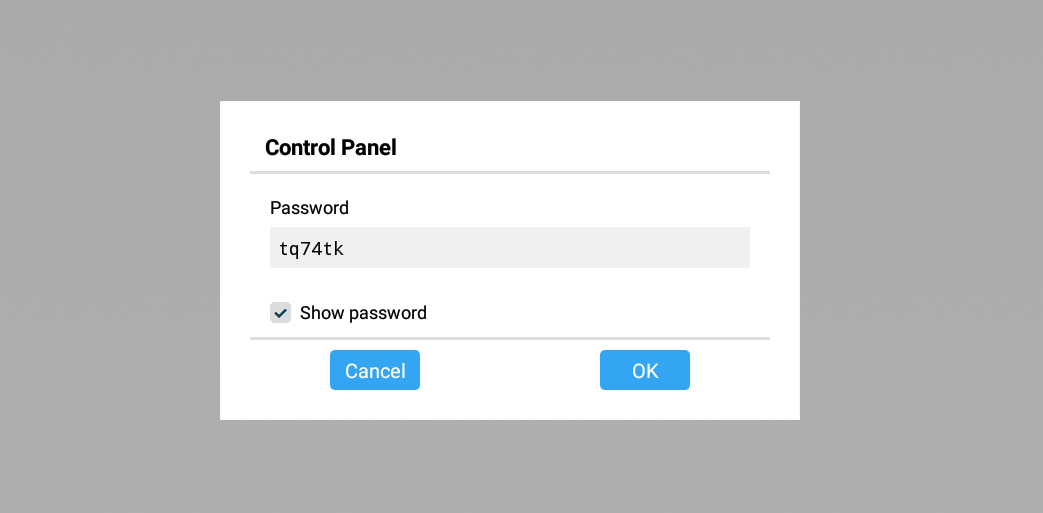Place cursor on the text tq74tk

pos(311,249)
